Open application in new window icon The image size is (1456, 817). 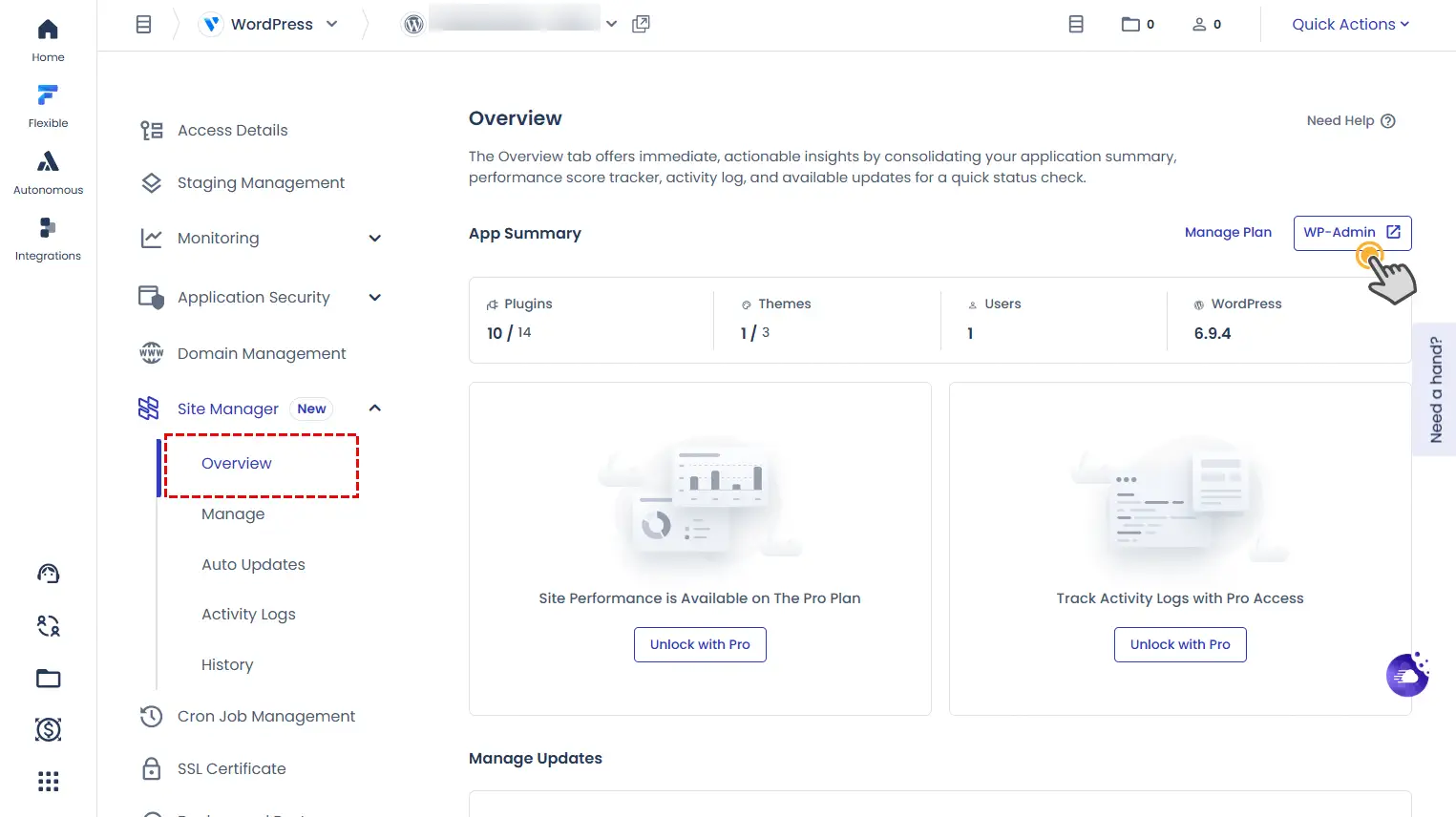(641, 24)
